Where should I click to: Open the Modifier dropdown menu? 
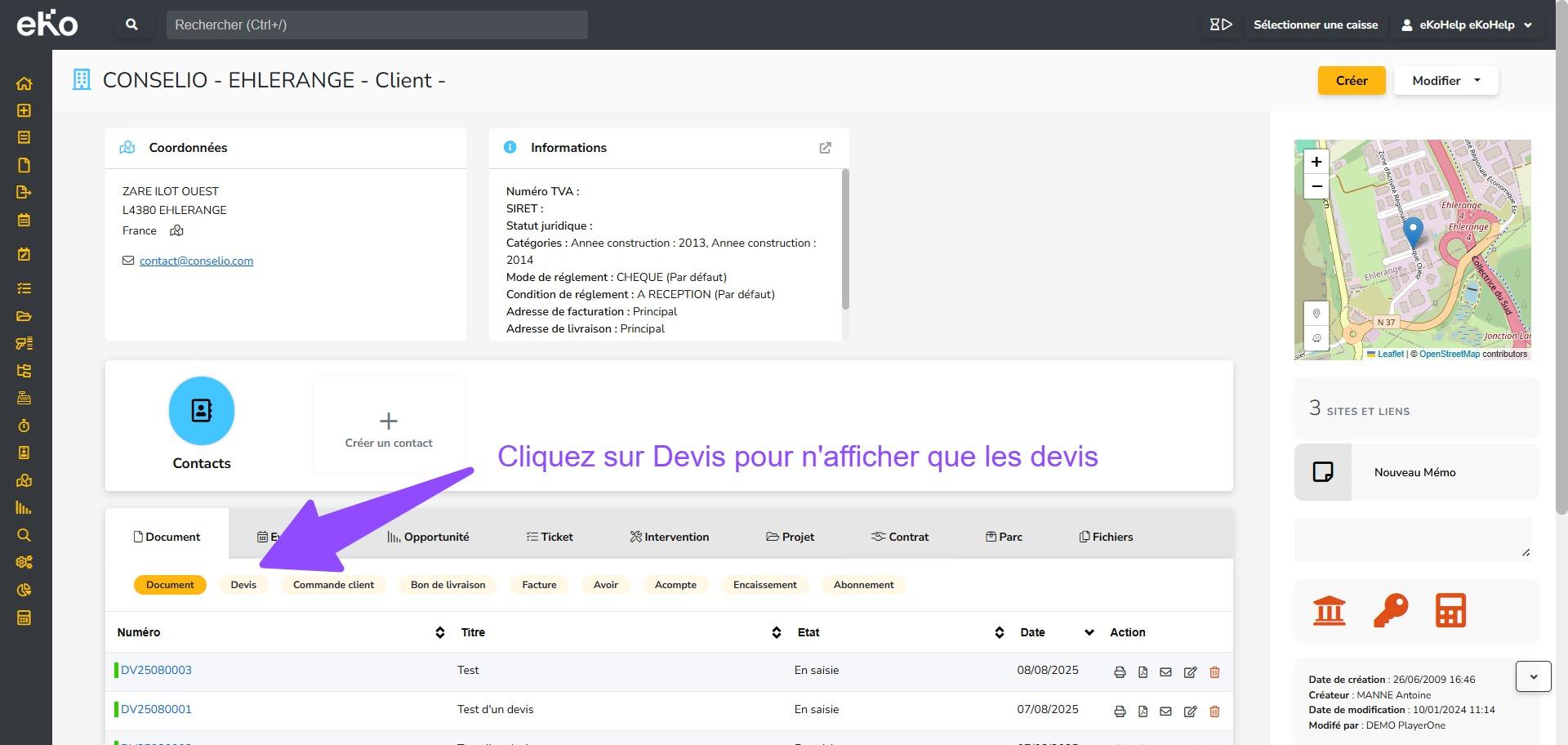point(1445,81)
